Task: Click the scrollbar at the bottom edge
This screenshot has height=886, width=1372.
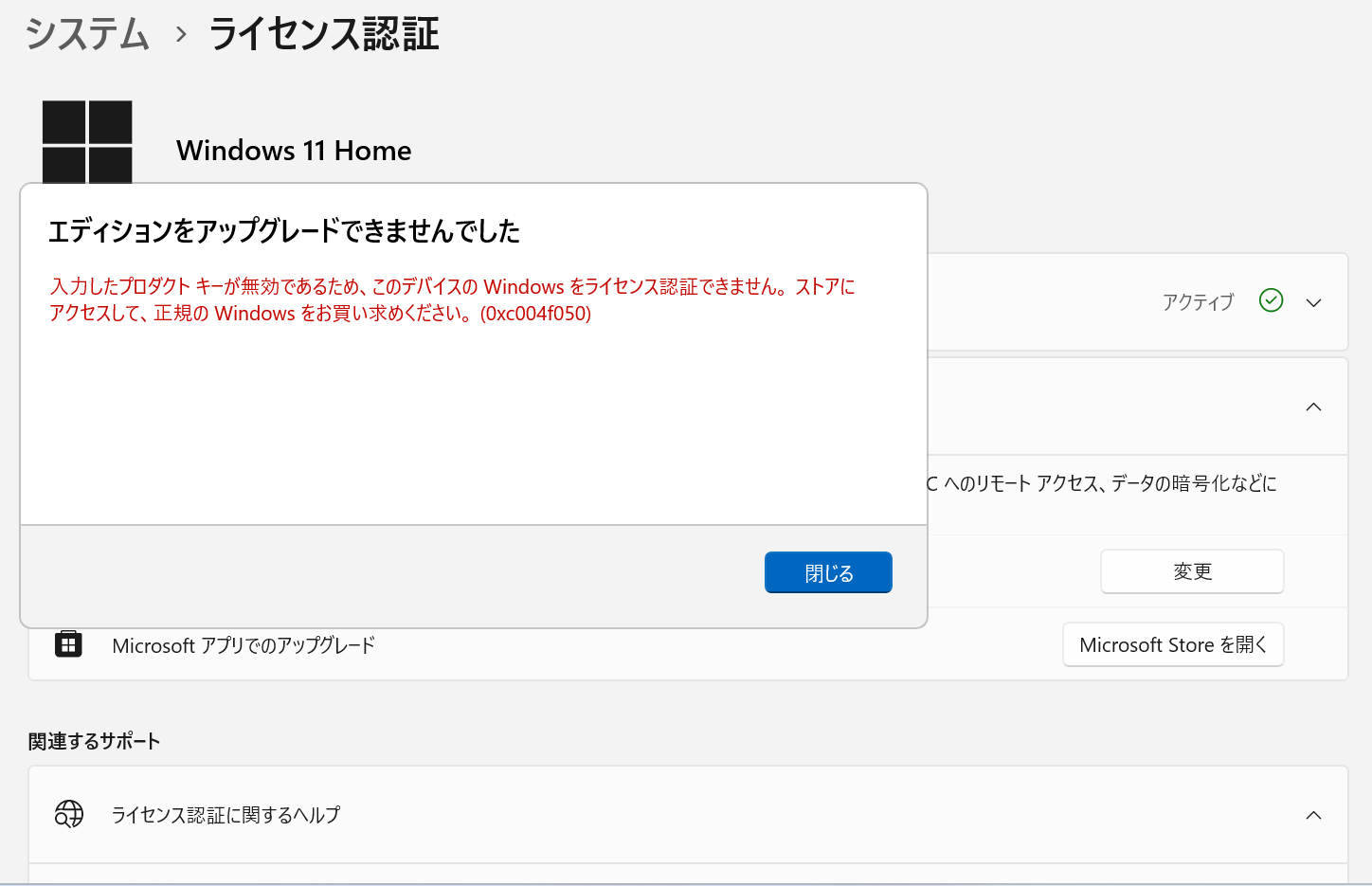Action: click(686, 883)
